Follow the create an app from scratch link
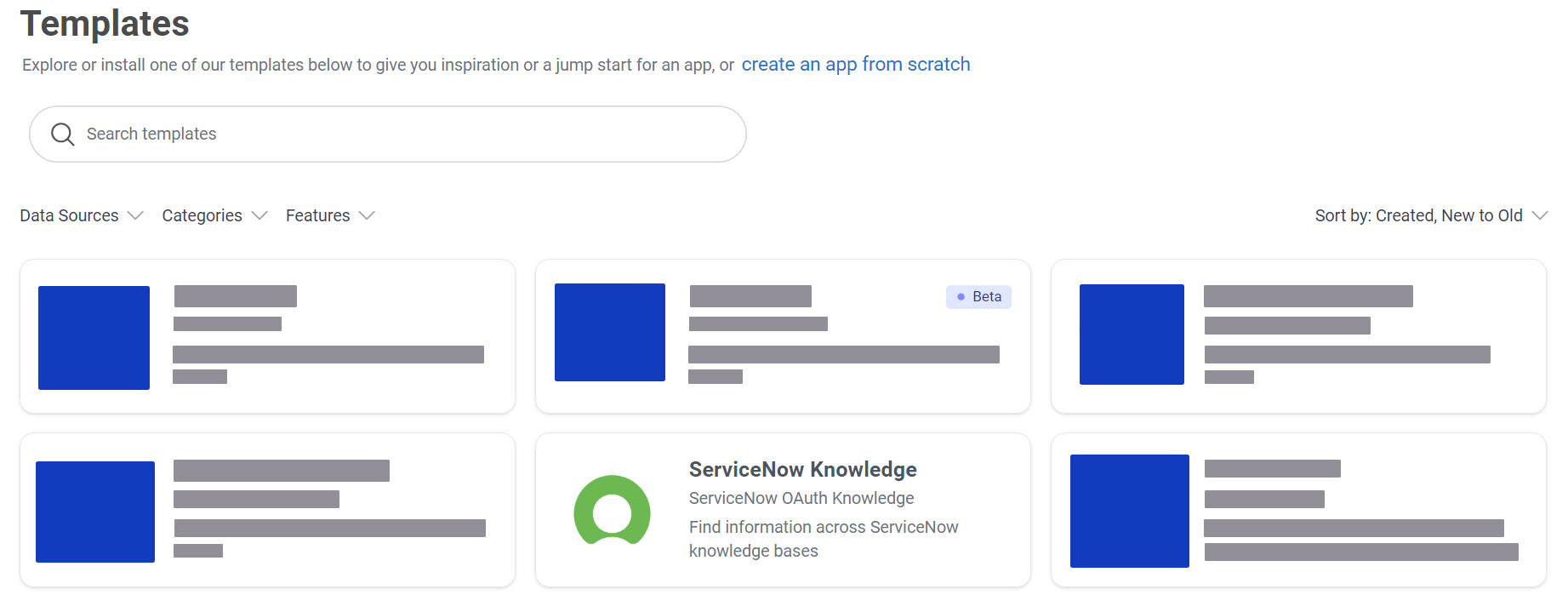Image resolution: width=1568 pixels, height=595 pixels. point(855,65)
